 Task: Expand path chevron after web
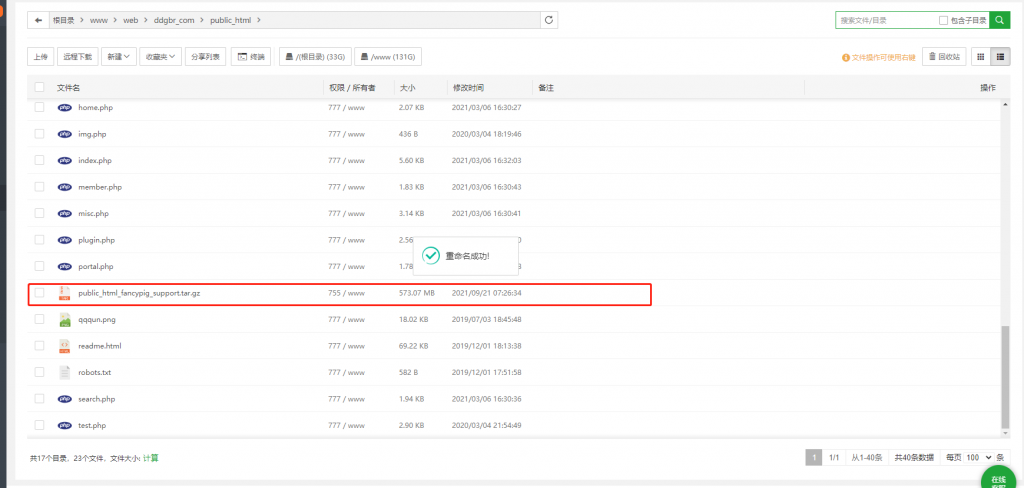tap(145, 20)
